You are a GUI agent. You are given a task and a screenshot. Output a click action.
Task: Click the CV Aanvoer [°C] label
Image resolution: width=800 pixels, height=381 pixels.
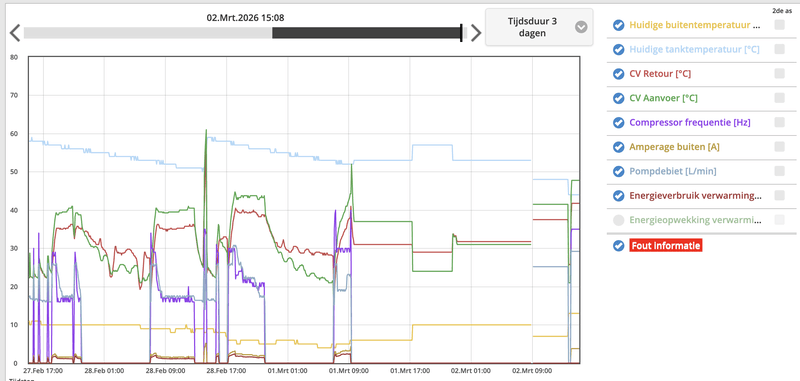663,98
